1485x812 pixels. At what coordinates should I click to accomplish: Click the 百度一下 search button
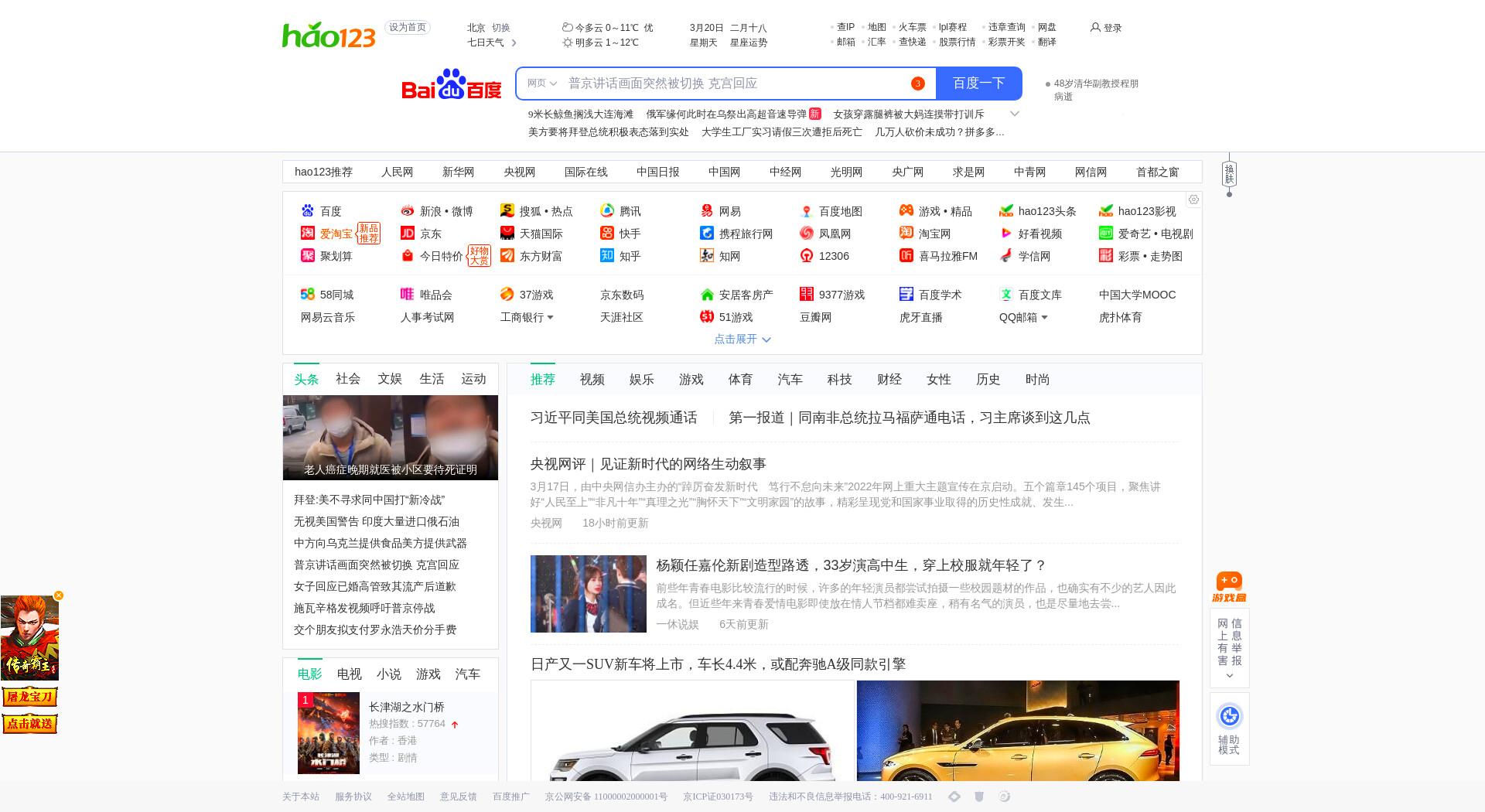click(x=978, y=84)
